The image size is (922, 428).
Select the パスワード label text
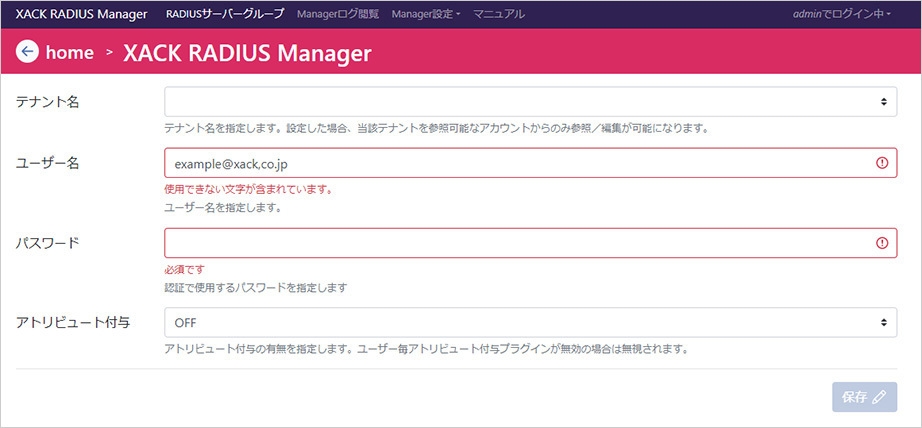click(48, 243)
